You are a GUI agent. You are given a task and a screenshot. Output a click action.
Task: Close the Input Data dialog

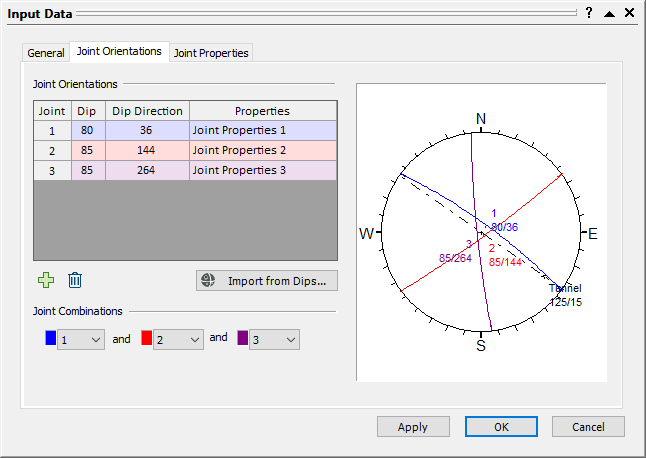coord(629,13)
